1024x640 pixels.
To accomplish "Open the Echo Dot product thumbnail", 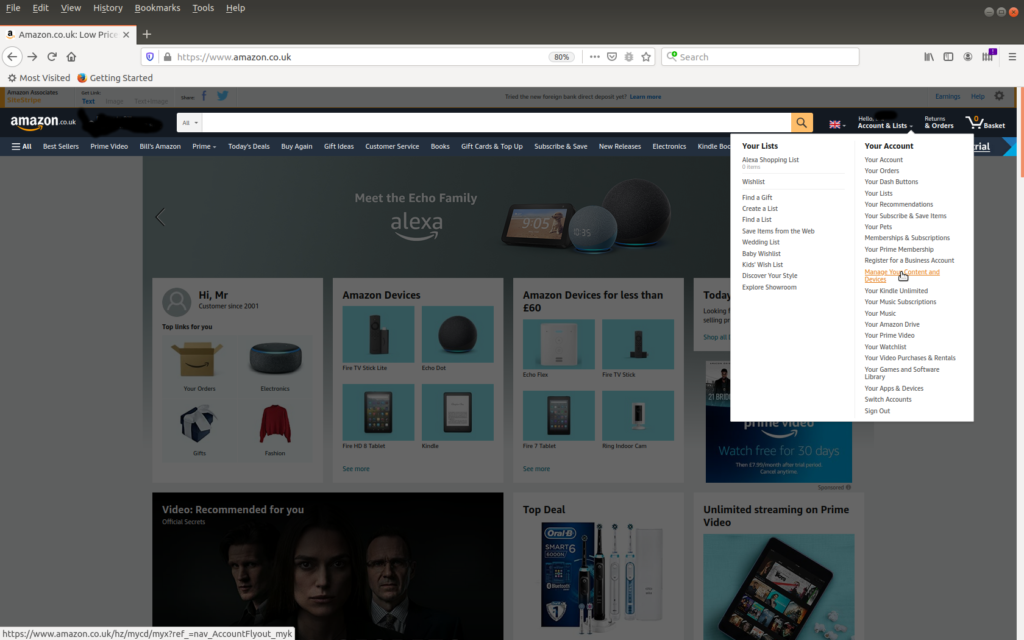I will coord(457,334).
